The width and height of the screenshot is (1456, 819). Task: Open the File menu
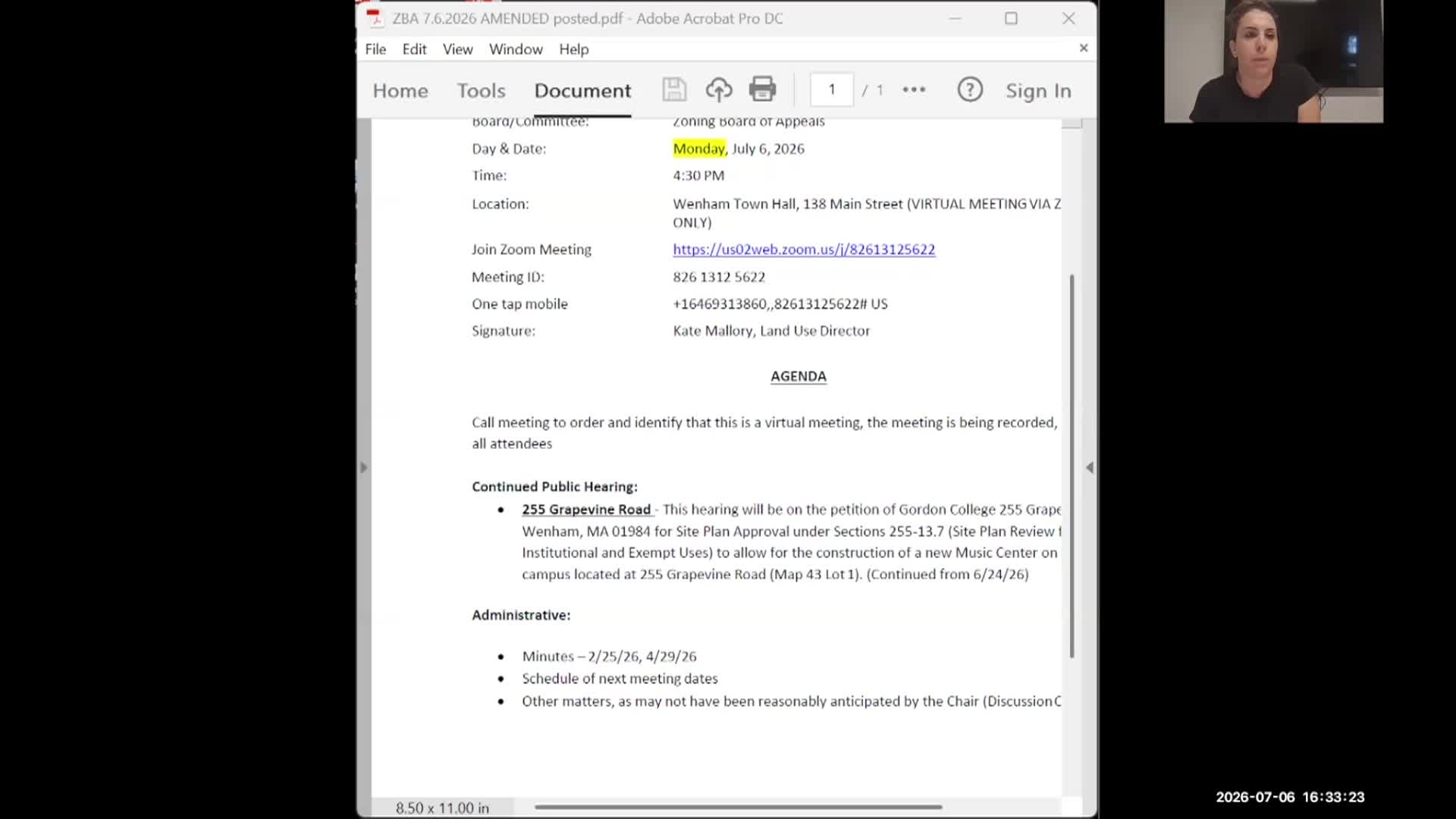(x=375, y=49)
